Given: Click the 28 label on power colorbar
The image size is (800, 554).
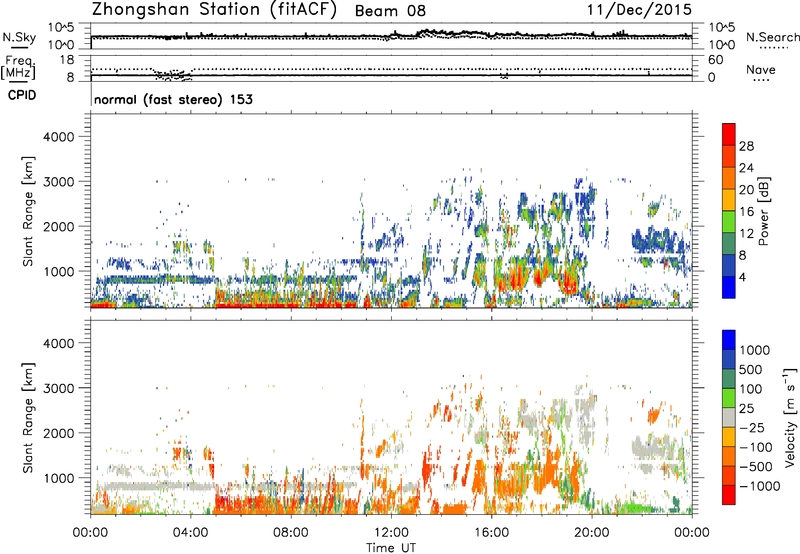Looking at the screenshot, I should [x=746, y=146].
